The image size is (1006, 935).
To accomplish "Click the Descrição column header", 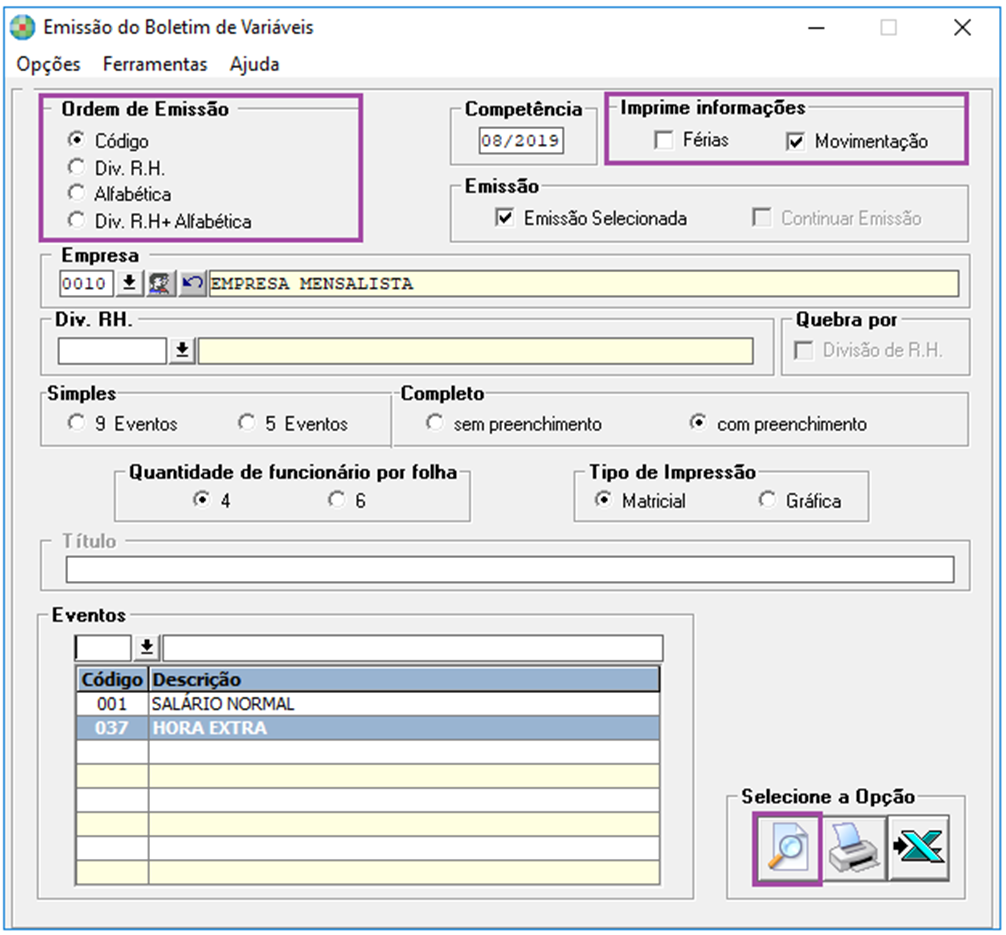I will click(404, 680).
